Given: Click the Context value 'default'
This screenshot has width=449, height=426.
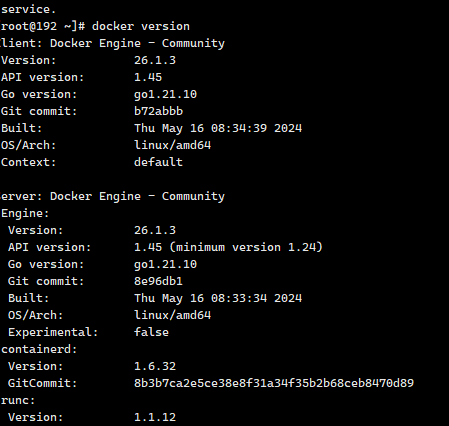Looking at the screenshot, I should [x=158, y=162].
